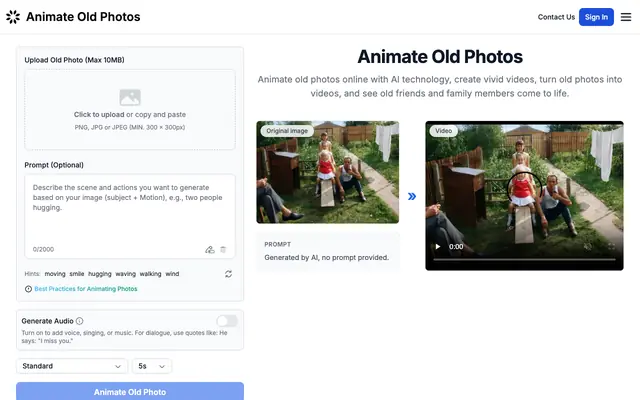Click the Original image thumbnail

[x=327, y=172]
